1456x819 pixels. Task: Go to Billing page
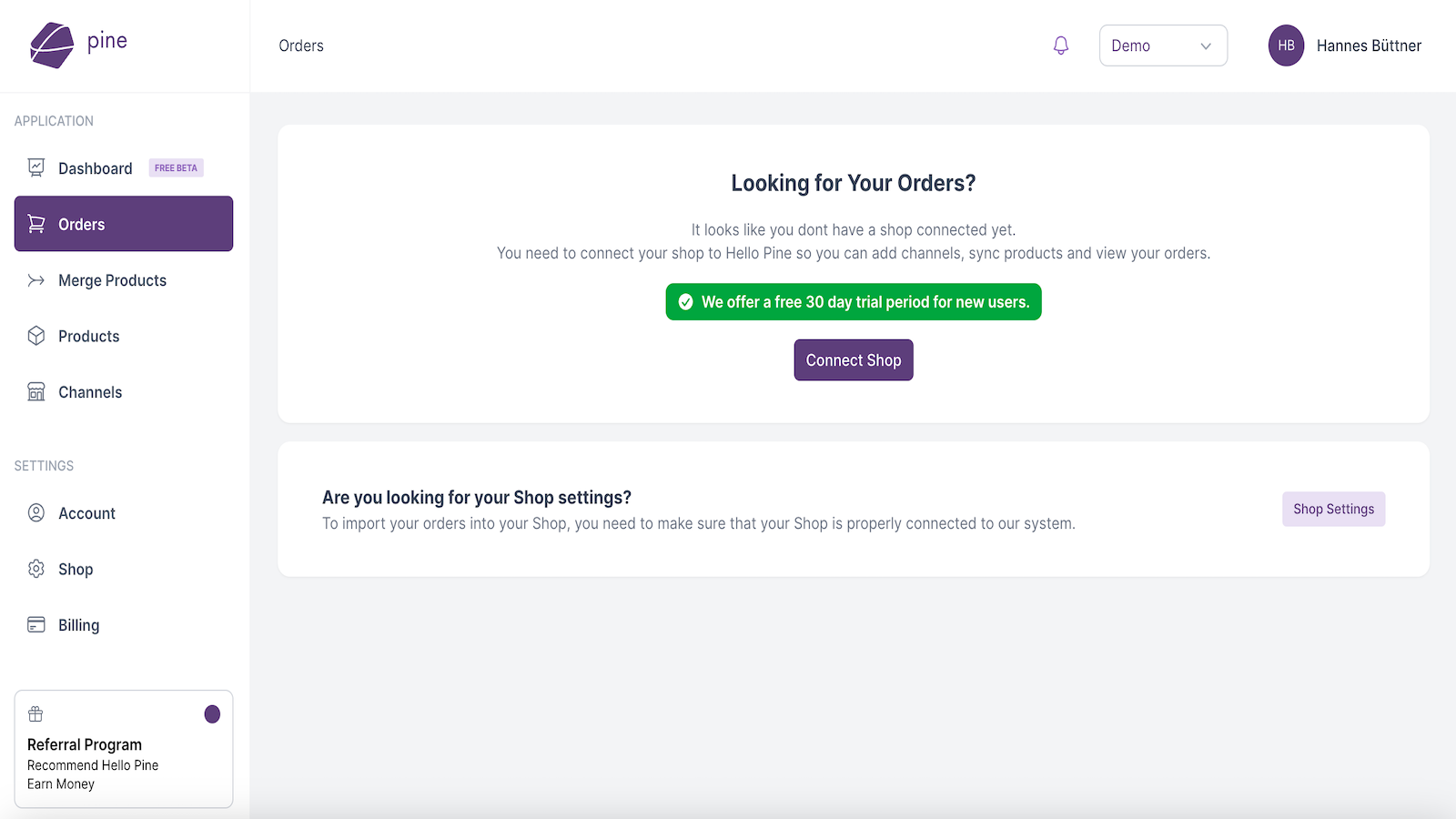(x=124, y=625)
